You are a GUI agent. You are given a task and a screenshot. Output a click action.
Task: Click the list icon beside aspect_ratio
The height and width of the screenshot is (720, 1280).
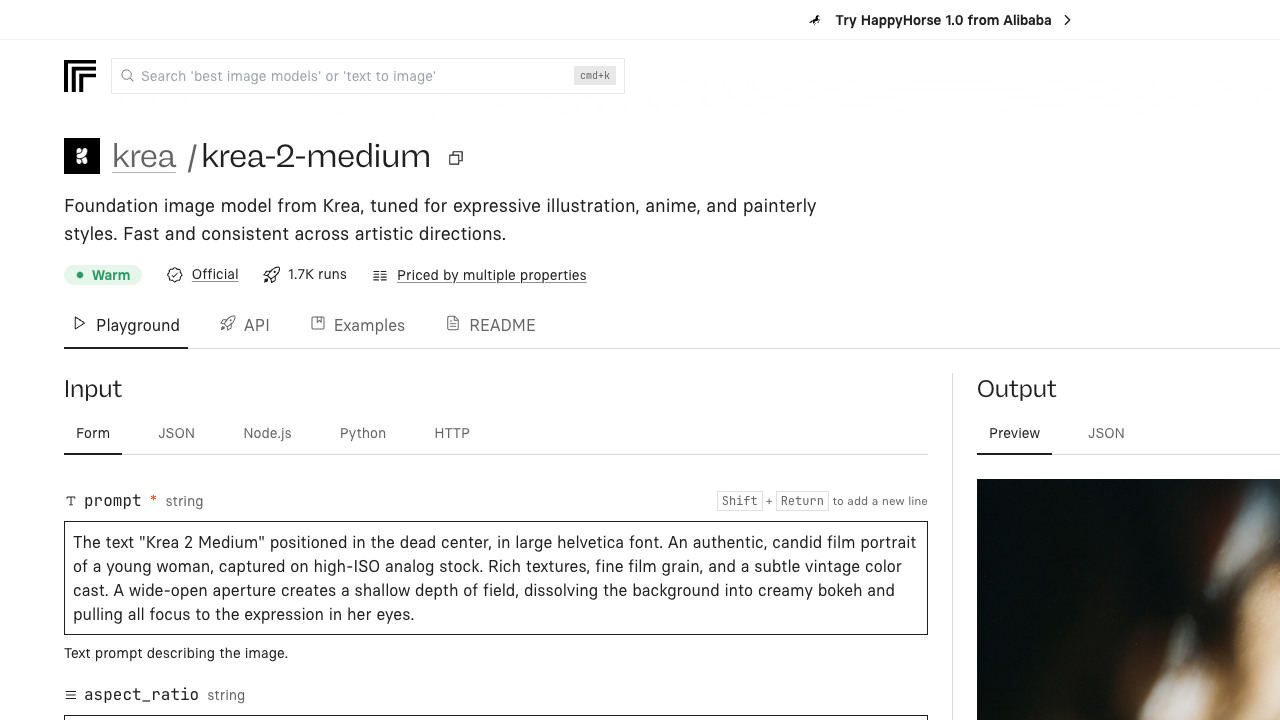[71, 695]
